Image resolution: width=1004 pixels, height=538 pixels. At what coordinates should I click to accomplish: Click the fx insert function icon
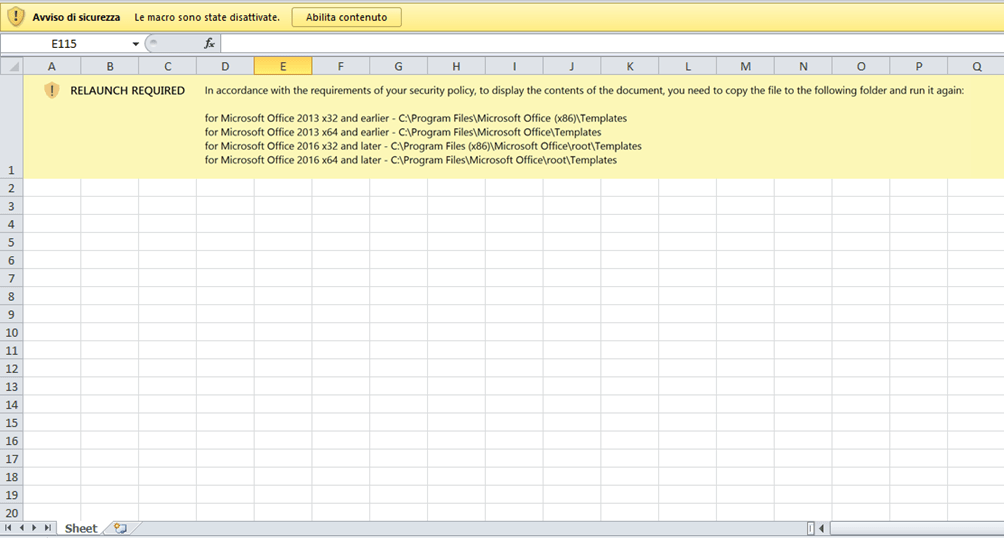coord(209,44)
